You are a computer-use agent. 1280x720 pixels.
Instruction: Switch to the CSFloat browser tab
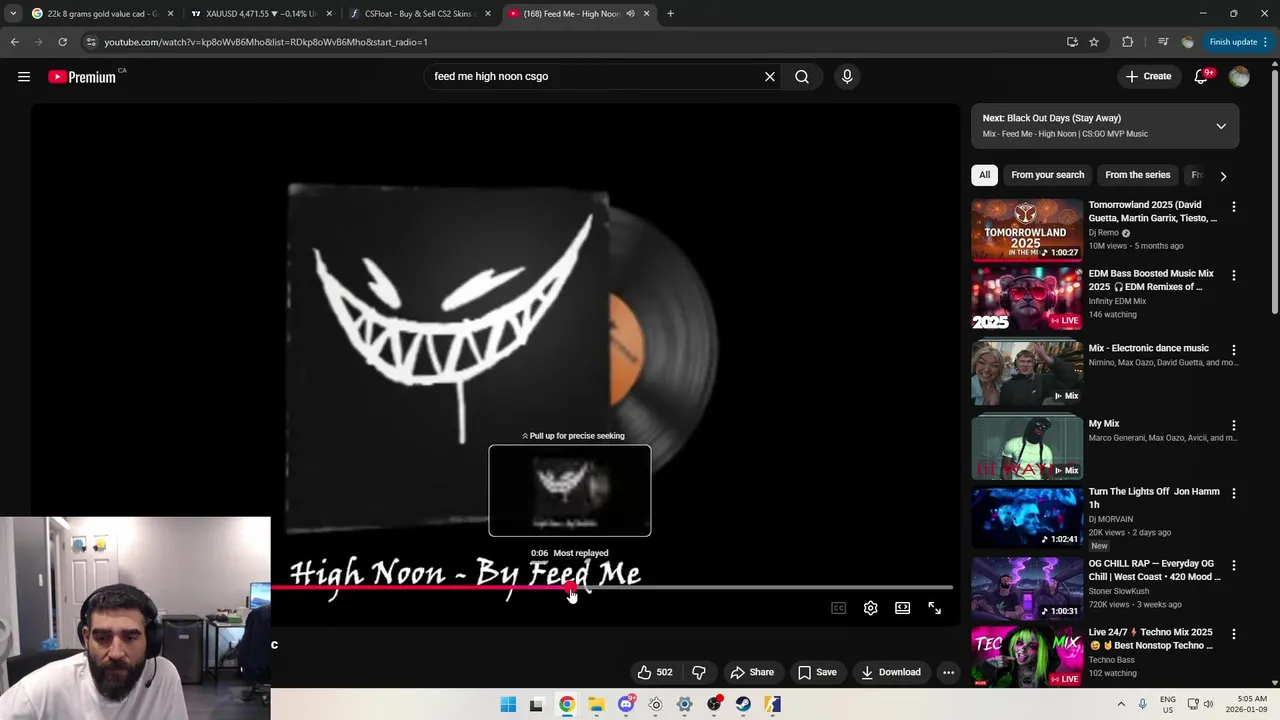pos(418,14)
